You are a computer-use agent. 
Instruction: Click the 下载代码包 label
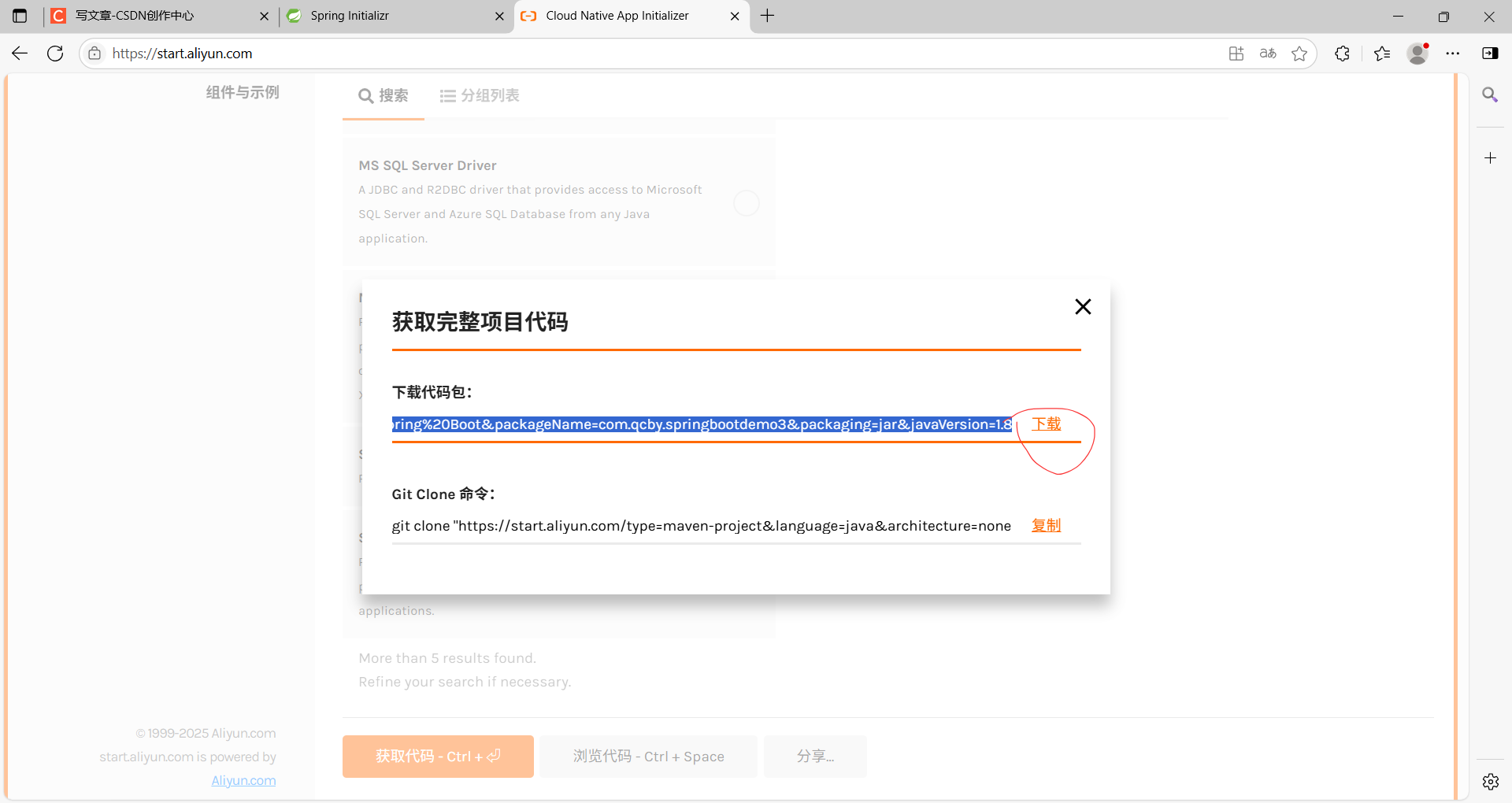coord(432,392)
